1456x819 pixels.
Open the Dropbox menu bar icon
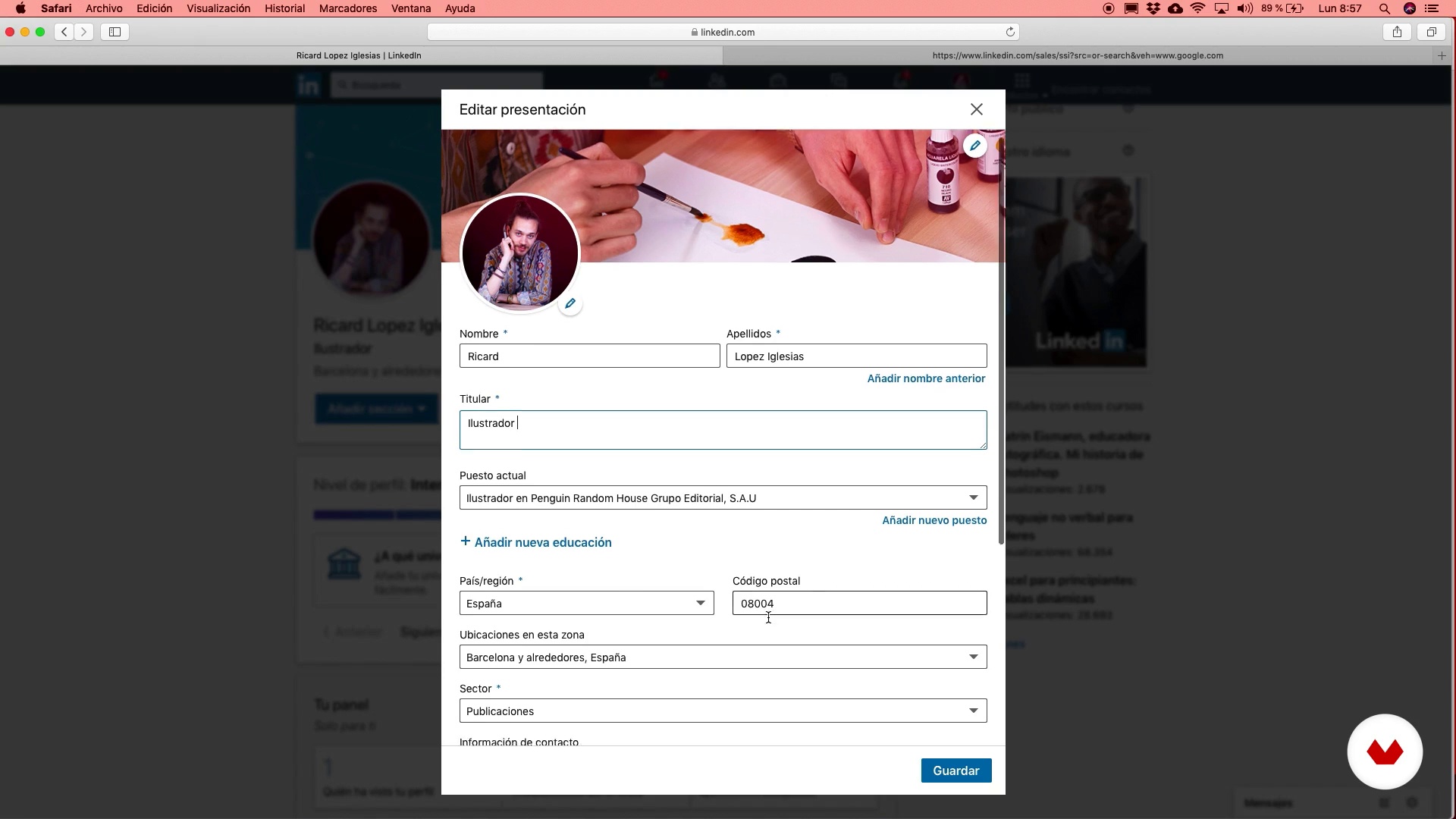pyautogui.click(x=1153, y=8)
